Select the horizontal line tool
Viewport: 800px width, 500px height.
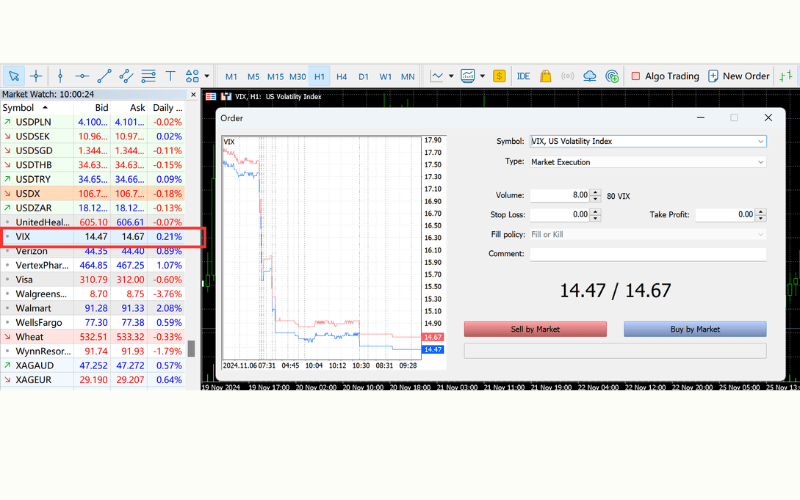(x=82, y=76)
